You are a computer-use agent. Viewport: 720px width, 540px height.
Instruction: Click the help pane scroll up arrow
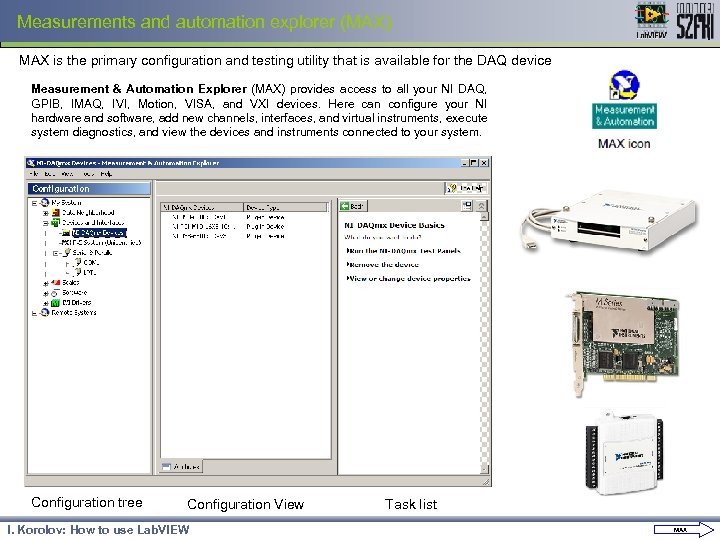click(484, 217)
